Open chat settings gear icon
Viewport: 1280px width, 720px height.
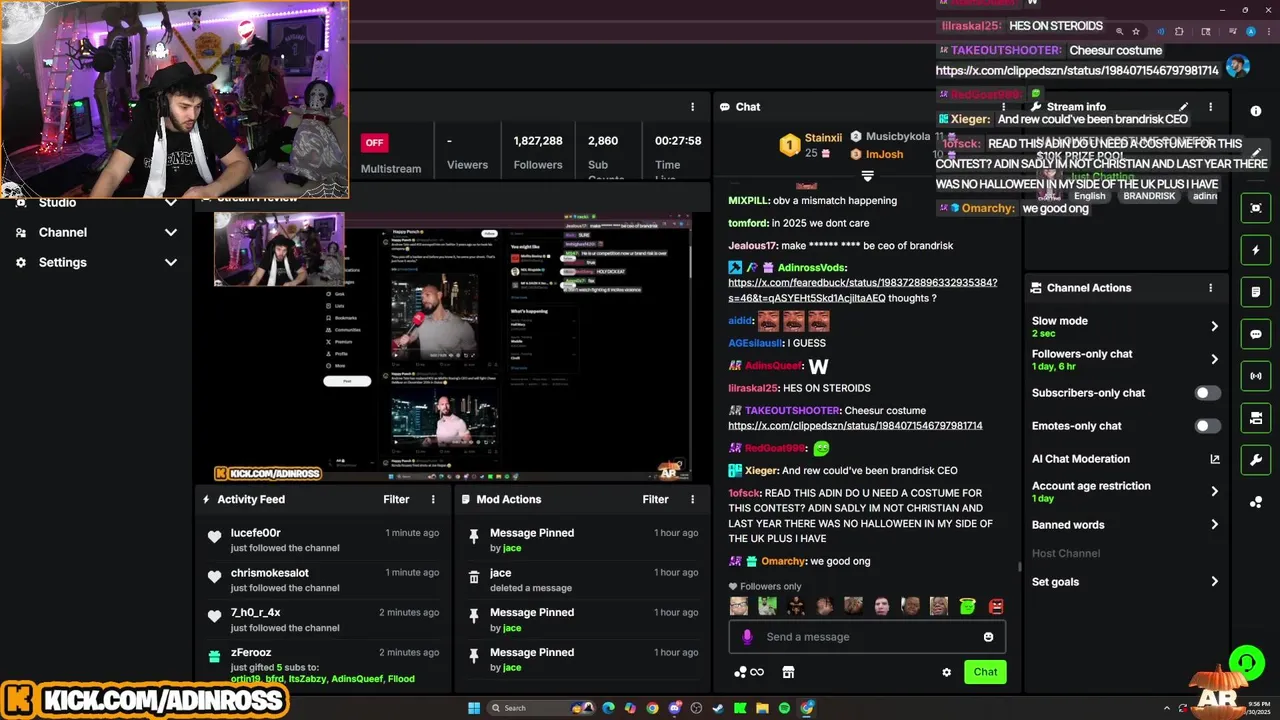point(947,672)
